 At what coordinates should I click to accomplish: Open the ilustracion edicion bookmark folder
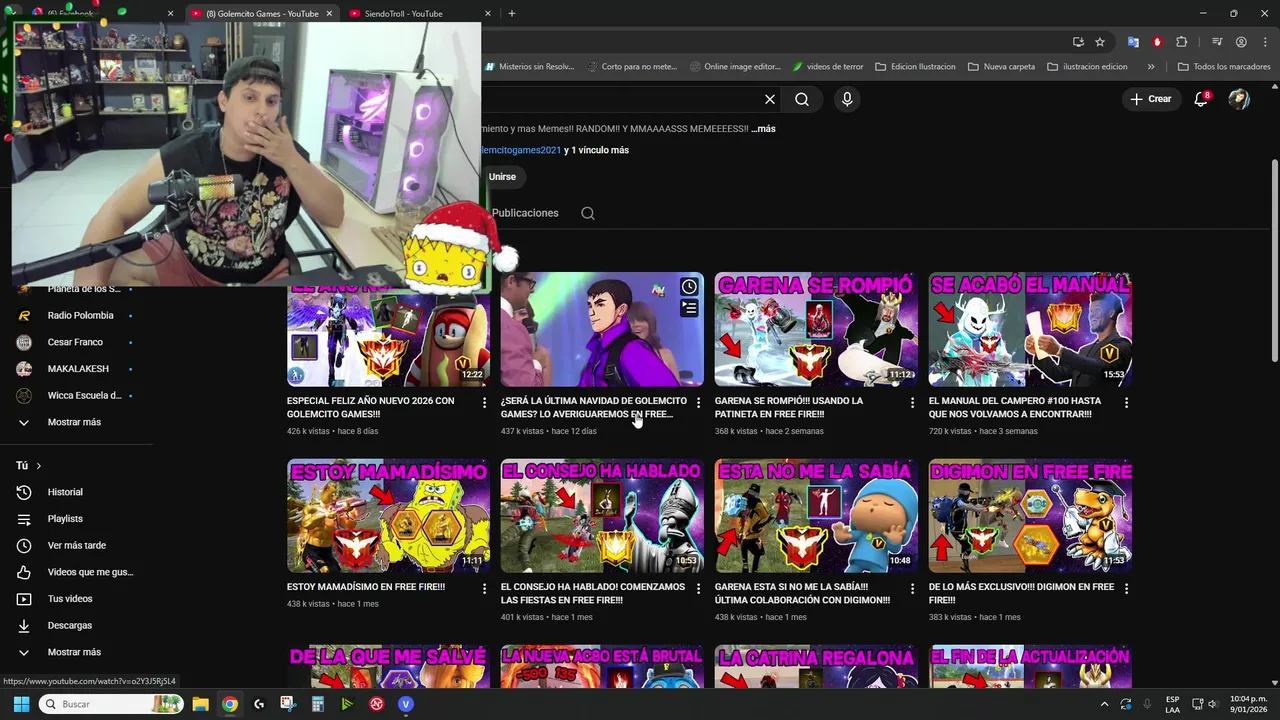coord(1087,67)
